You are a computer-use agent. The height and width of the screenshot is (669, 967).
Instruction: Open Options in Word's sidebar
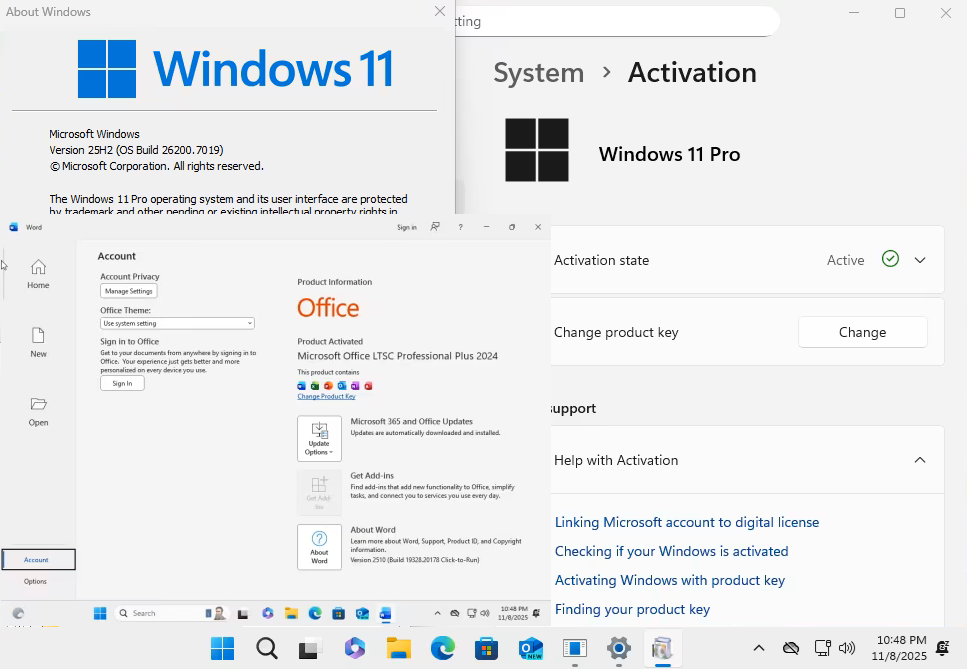pyautogui.click(x=36, y=581)
